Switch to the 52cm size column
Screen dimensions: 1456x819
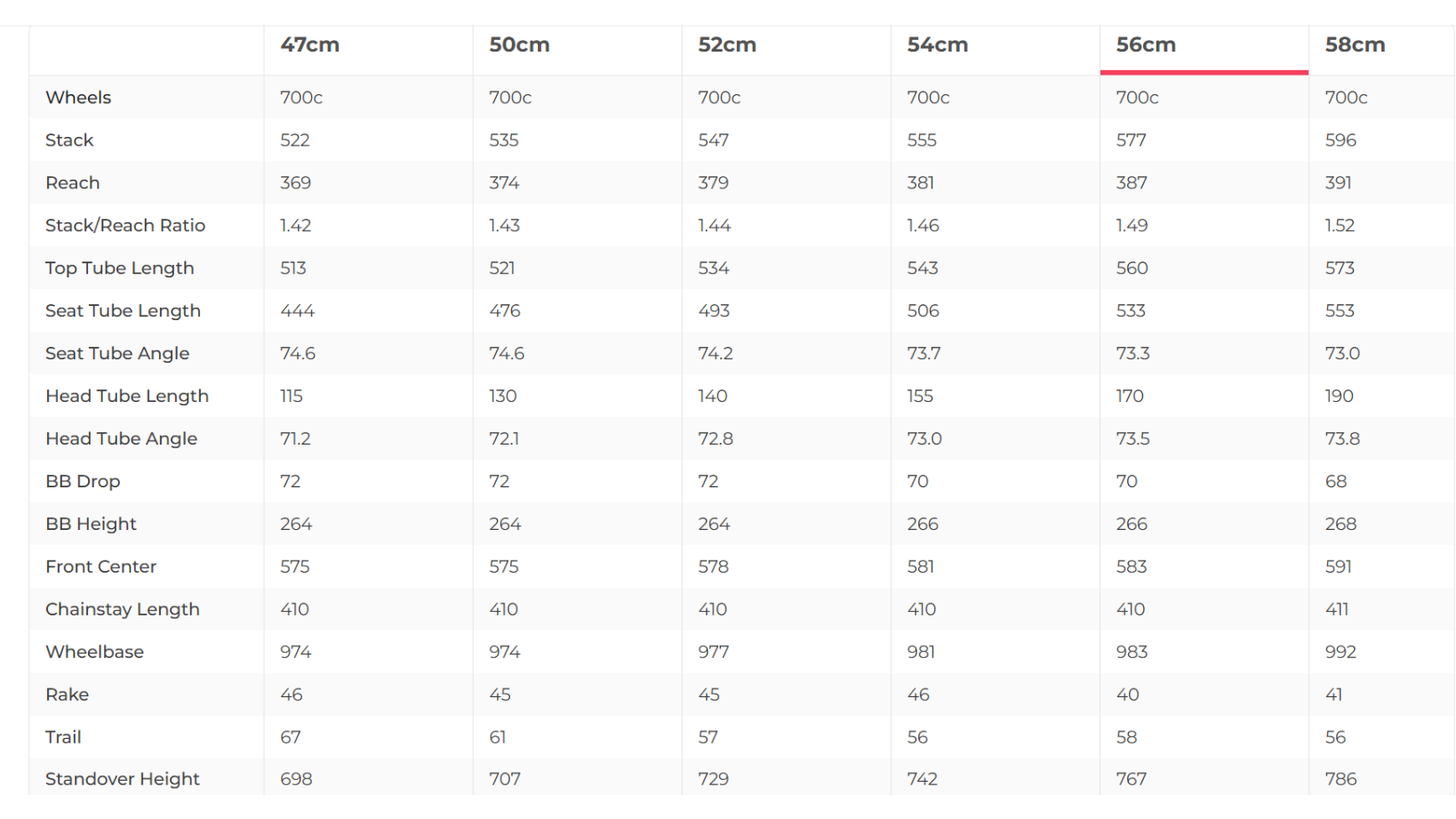point(727,45)
